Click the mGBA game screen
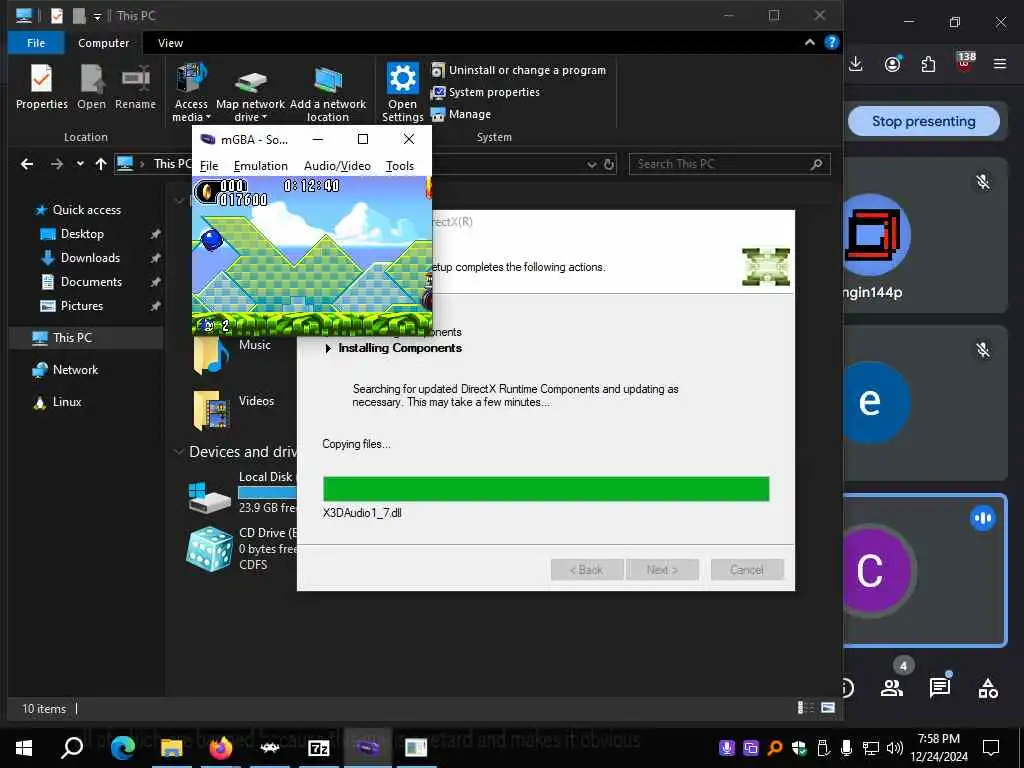This screenshot has height=768, width=1024. [312, 255]
